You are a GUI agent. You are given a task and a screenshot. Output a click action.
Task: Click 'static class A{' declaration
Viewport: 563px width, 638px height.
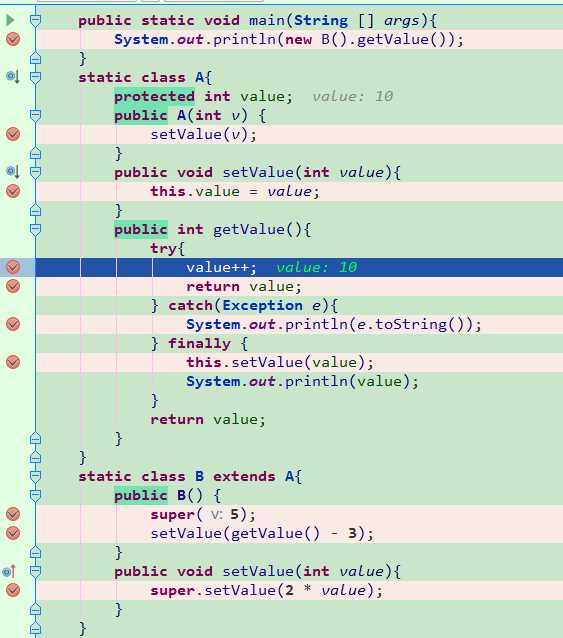145,77
